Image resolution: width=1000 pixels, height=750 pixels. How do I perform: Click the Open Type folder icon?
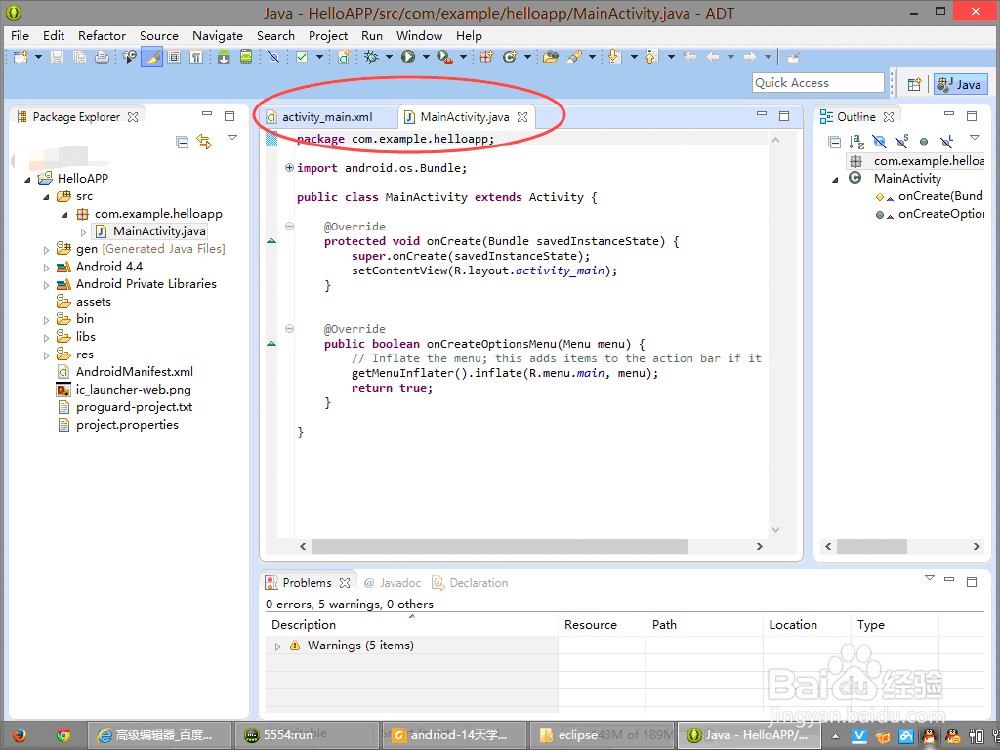click(x=550, y=57)
